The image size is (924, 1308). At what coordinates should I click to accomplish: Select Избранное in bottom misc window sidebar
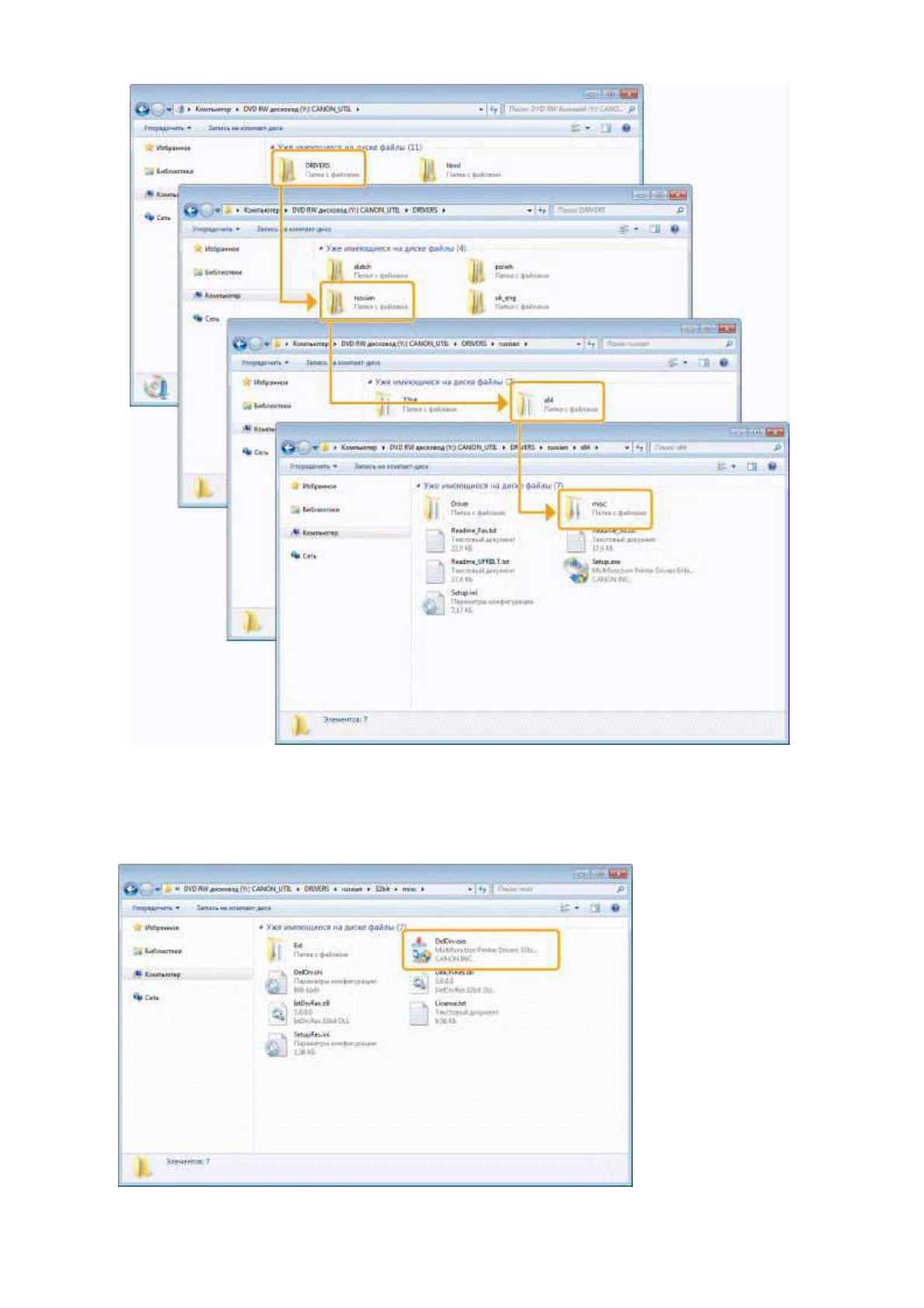[x=162, y=927]
